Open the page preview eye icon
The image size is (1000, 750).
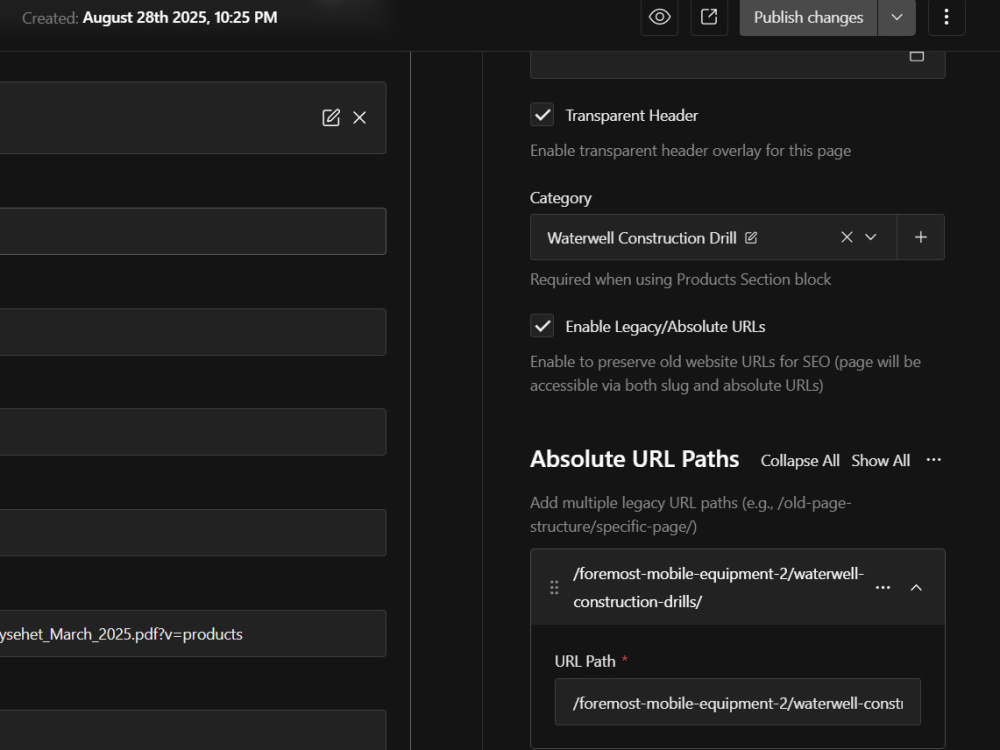(x=659, y=17)
